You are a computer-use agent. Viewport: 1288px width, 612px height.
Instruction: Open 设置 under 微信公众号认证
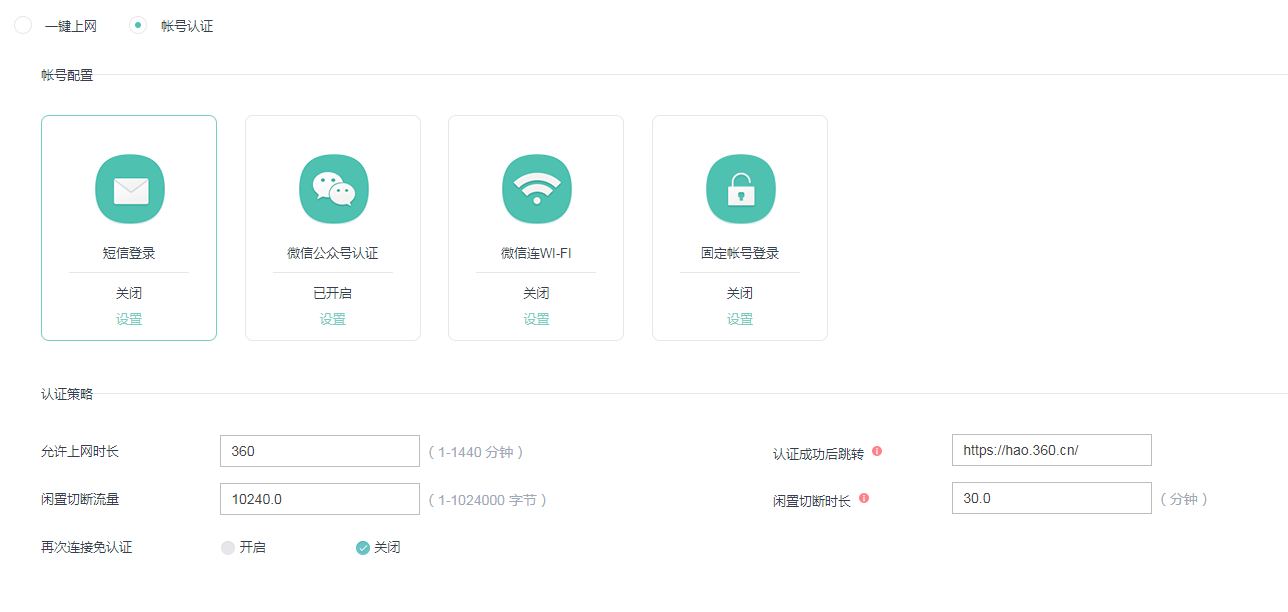coord(333,318)
